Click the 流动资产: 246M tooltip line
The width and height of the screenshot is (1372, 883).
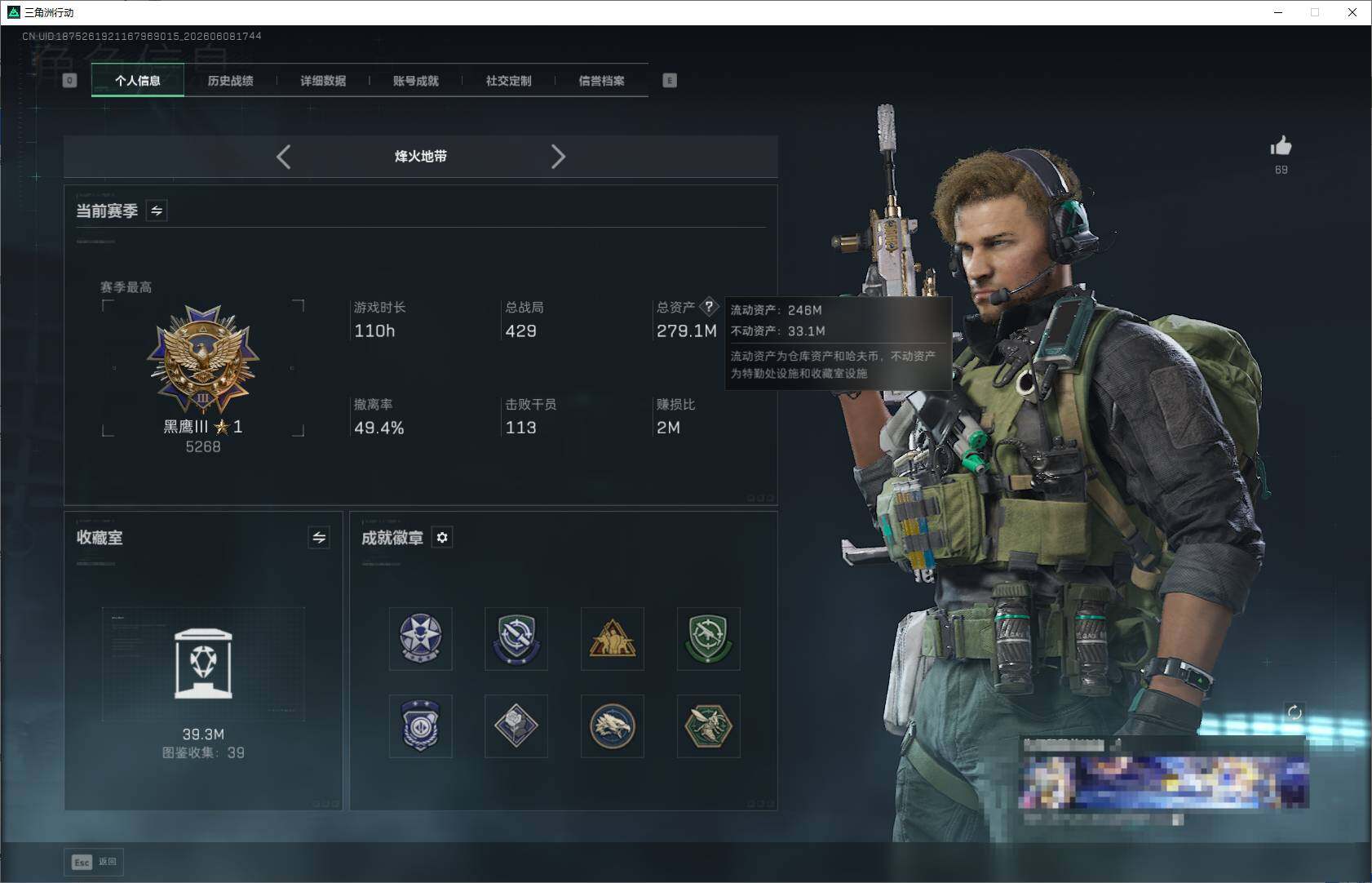click(777, 310)
